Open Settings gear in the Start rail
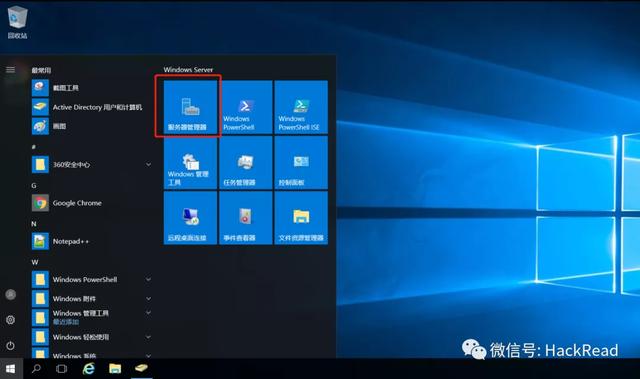 11,320
